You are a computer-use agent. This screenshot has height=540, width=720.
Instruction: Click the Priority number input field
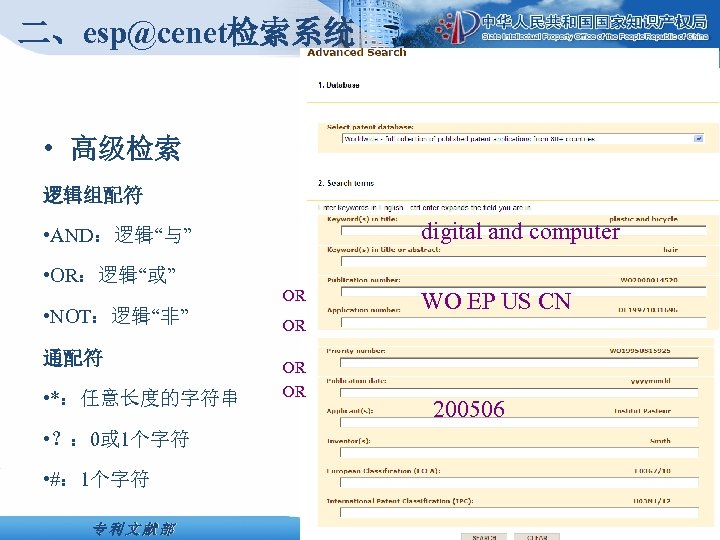pos(519,362)
